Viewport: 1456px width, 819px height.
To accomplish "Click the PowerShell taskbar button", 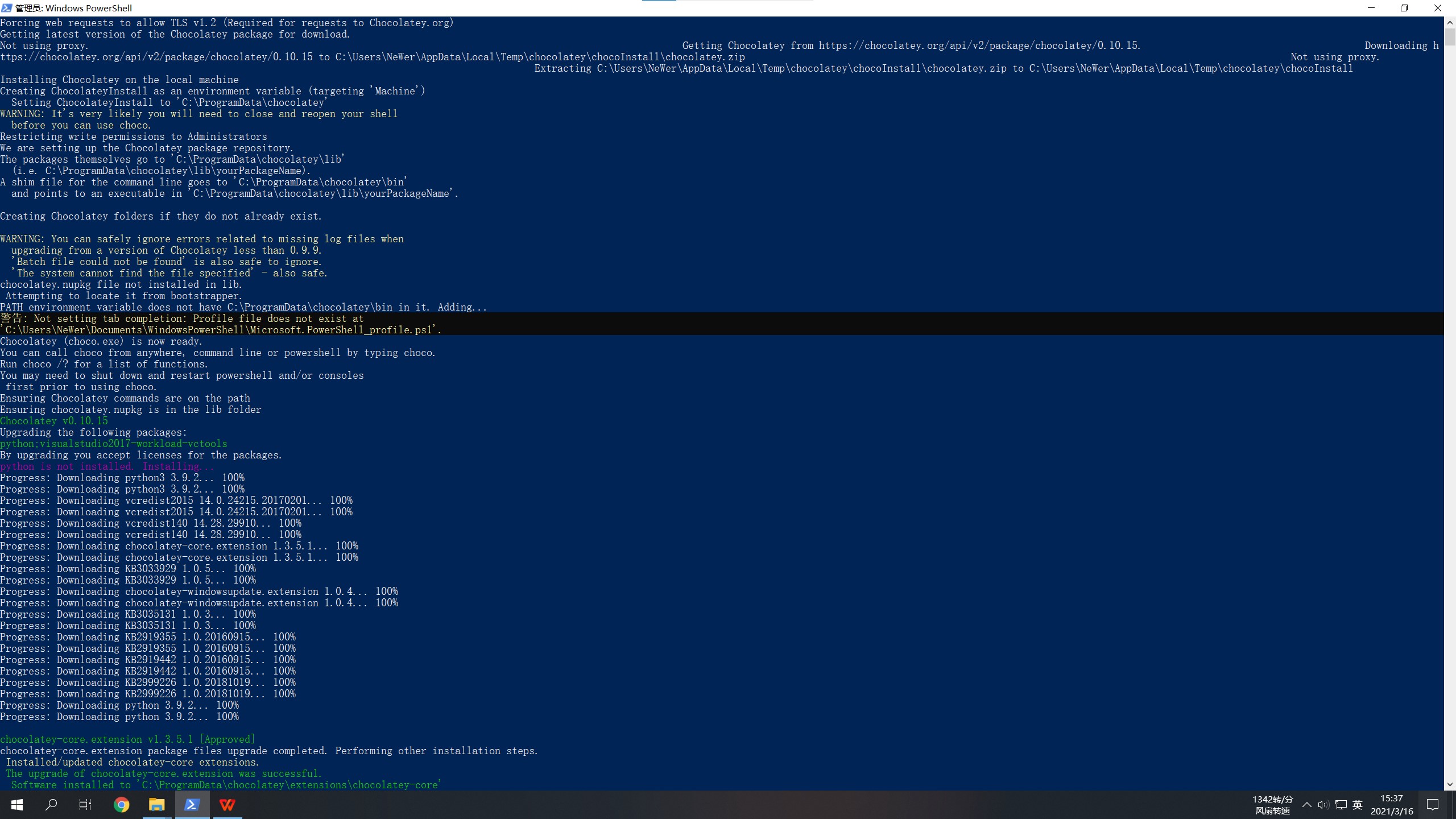I will click(x=192, y=805).
